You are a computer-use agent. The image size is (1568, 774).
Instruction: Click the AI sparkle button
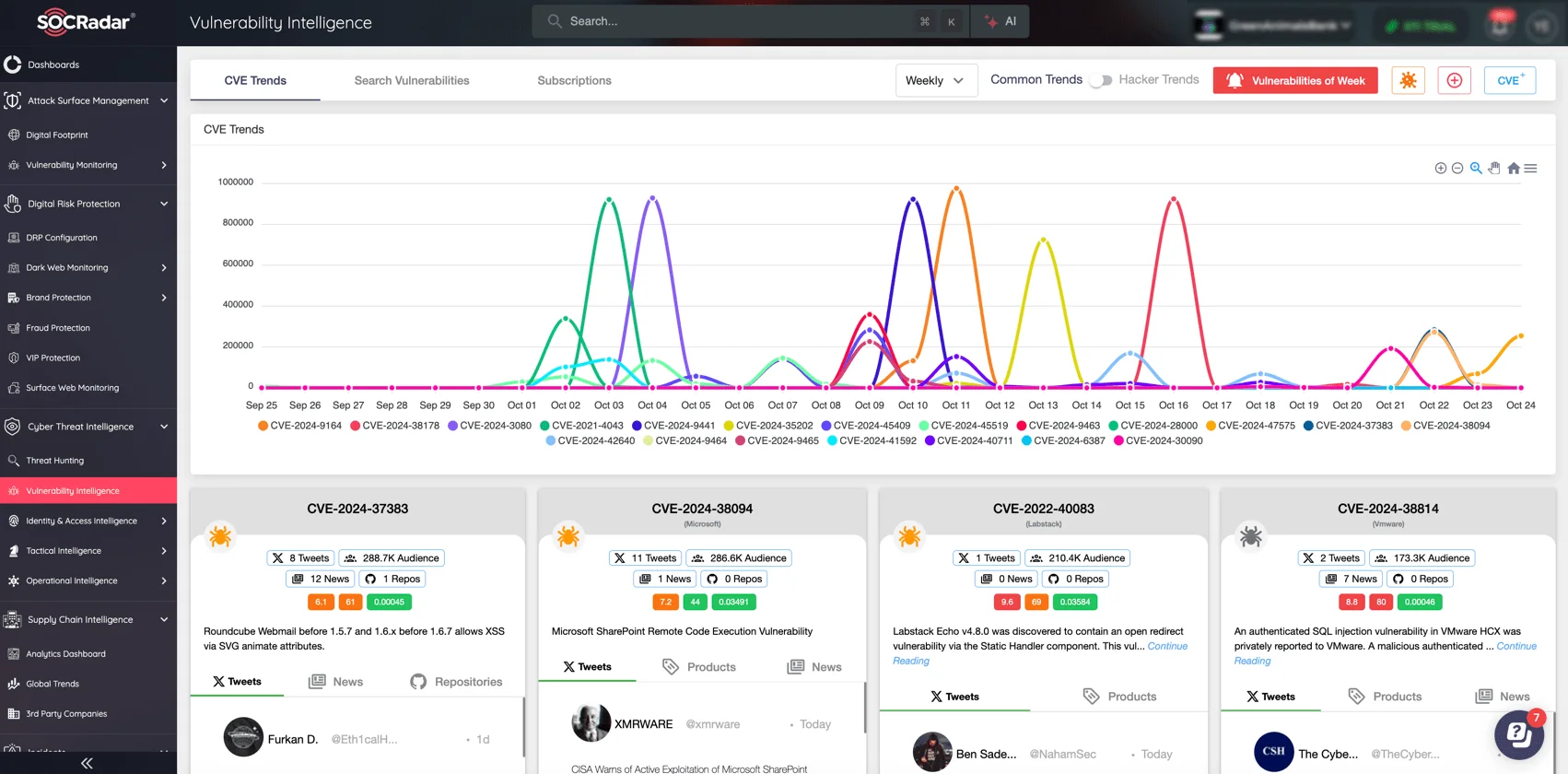point(1000,21)
